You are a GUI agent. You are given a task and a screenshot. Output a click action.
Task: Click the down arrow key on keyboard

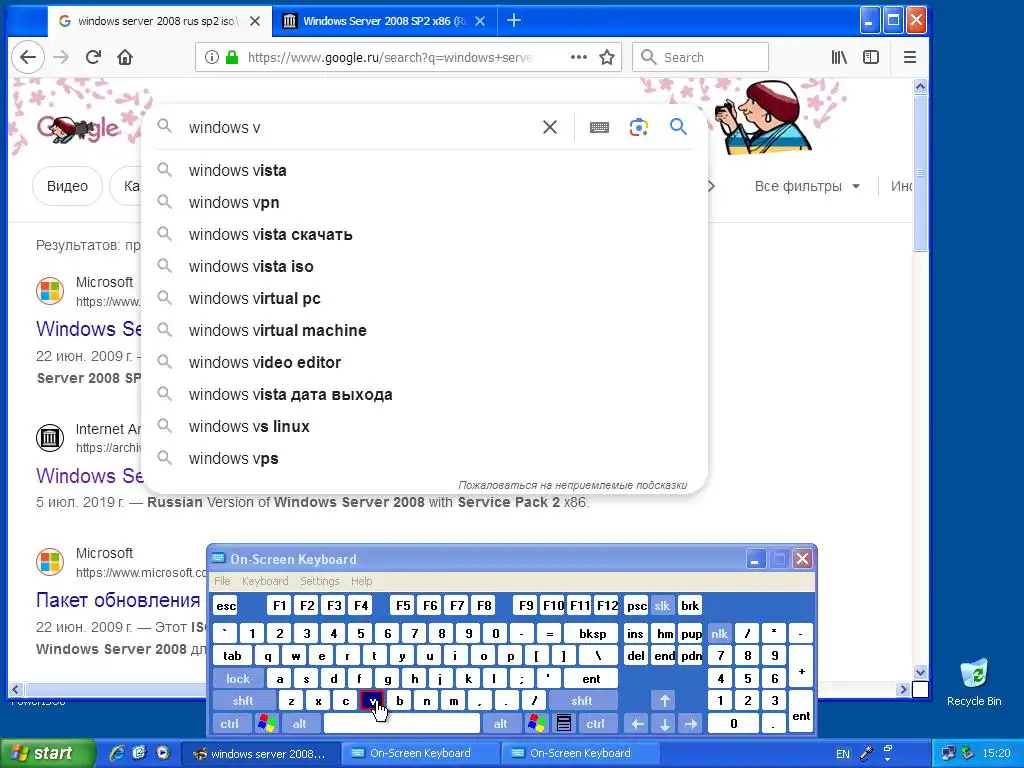click(664, 724)
